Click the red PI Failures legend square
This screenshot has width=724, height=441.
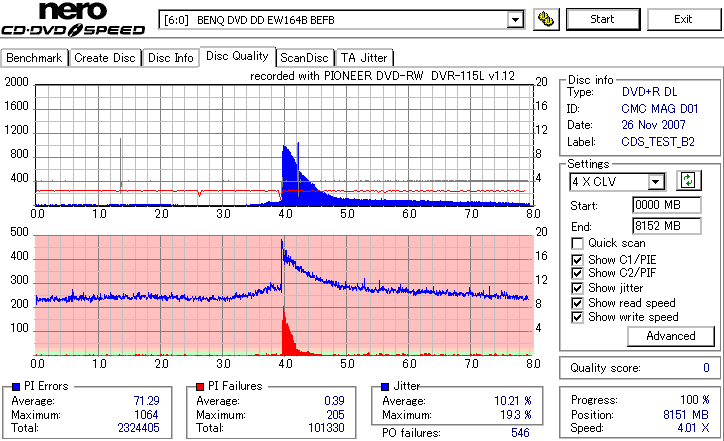[200, 387]
